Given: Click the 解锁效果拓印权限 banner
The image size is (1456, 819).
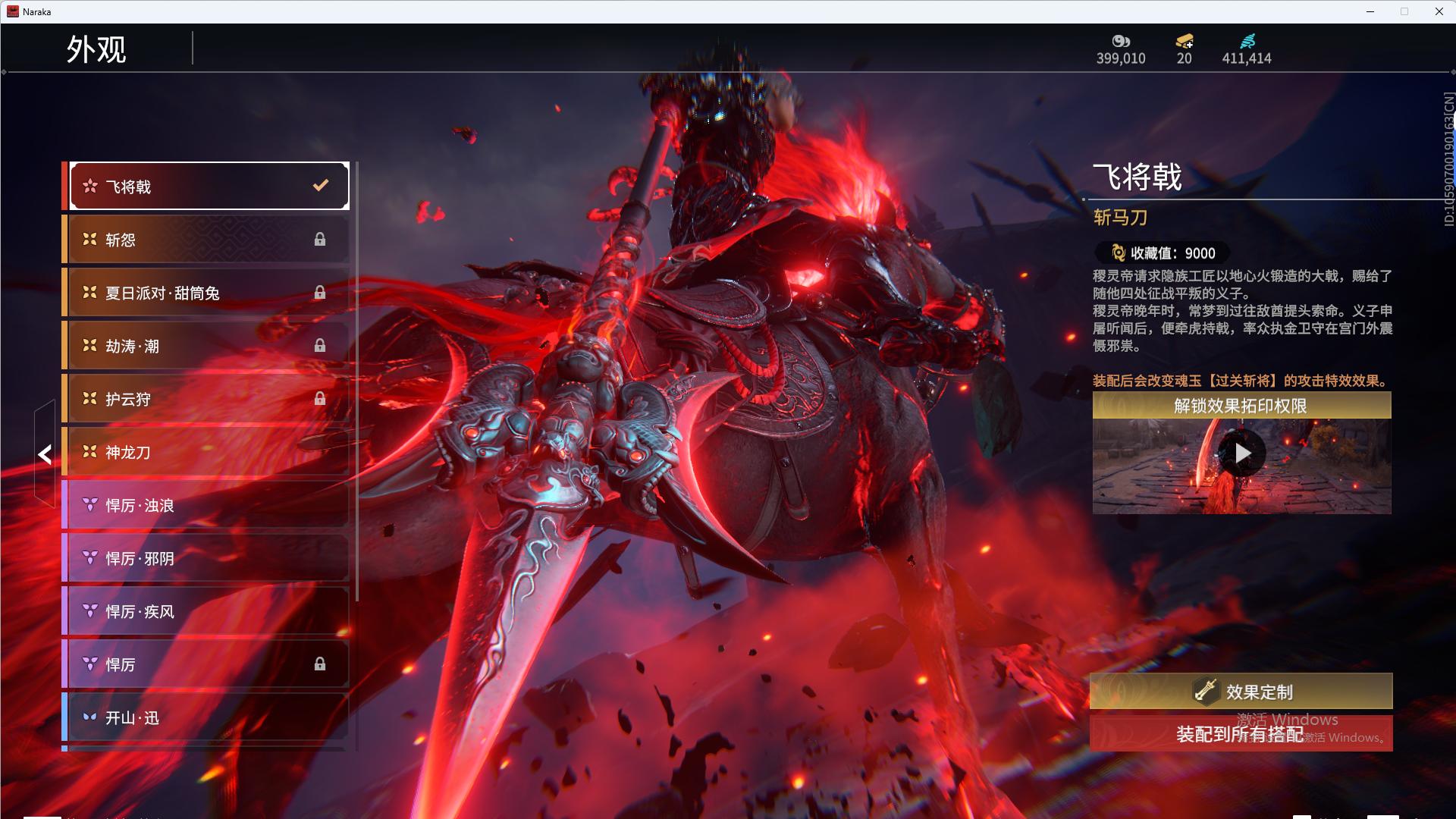Looking at the screenshot, I should click(x=1241, y=406).
